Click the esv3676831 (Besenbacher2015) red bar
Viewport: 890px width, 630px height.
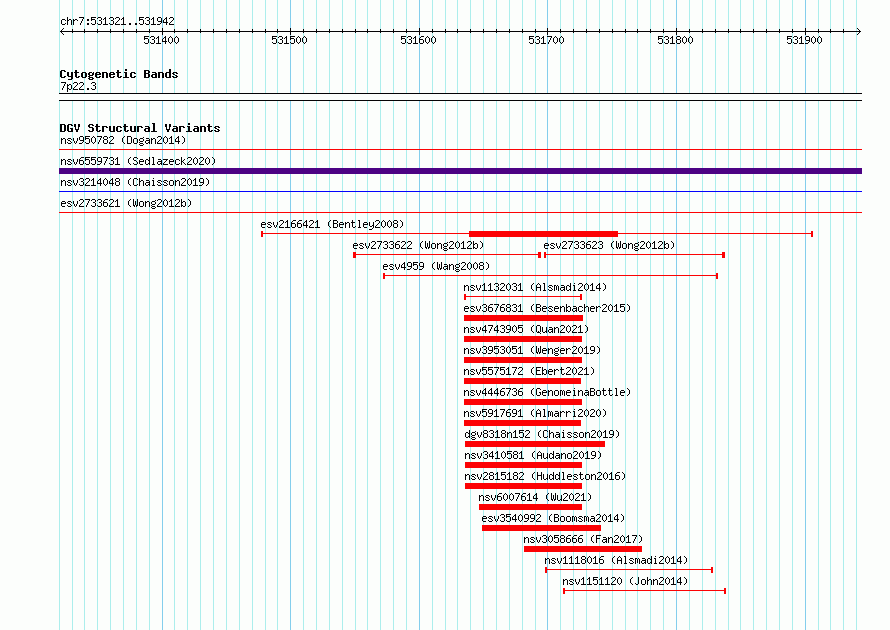523,318
